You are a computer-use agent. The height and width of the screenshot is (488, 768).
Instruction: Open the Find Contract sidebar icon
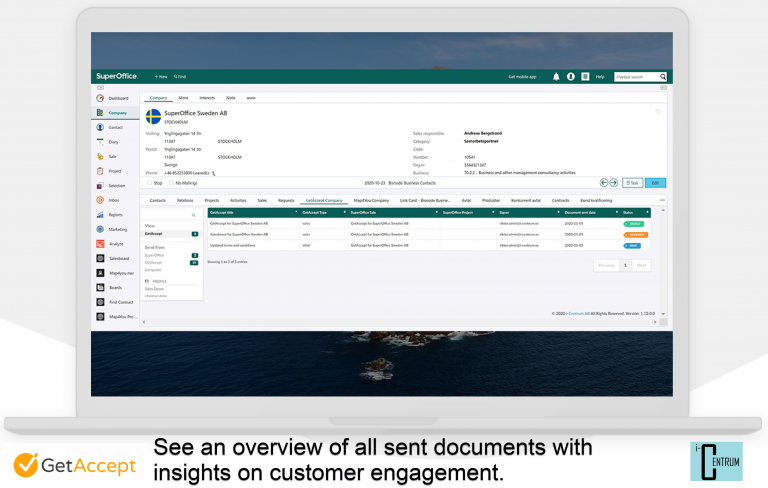(x=100, y=302)
